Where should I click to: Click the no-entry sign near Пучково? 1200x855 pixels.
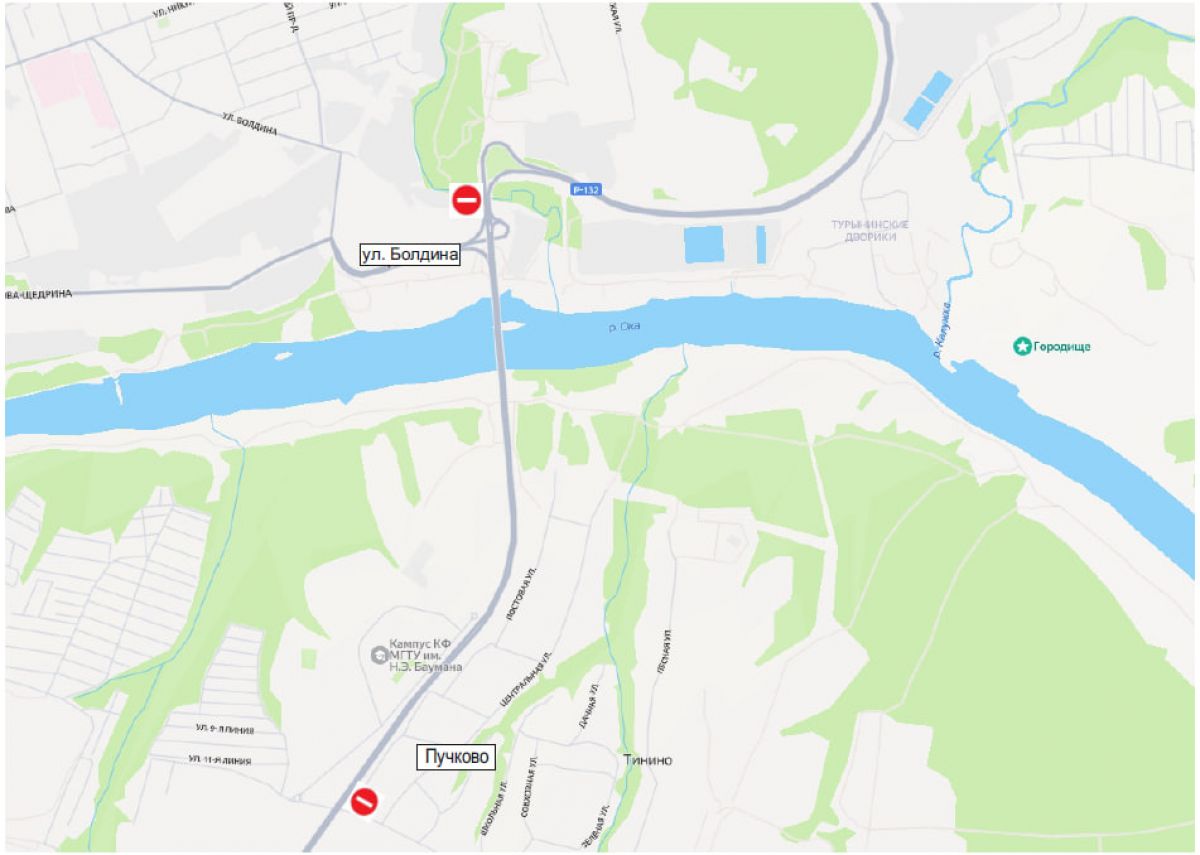coord(364,801)
